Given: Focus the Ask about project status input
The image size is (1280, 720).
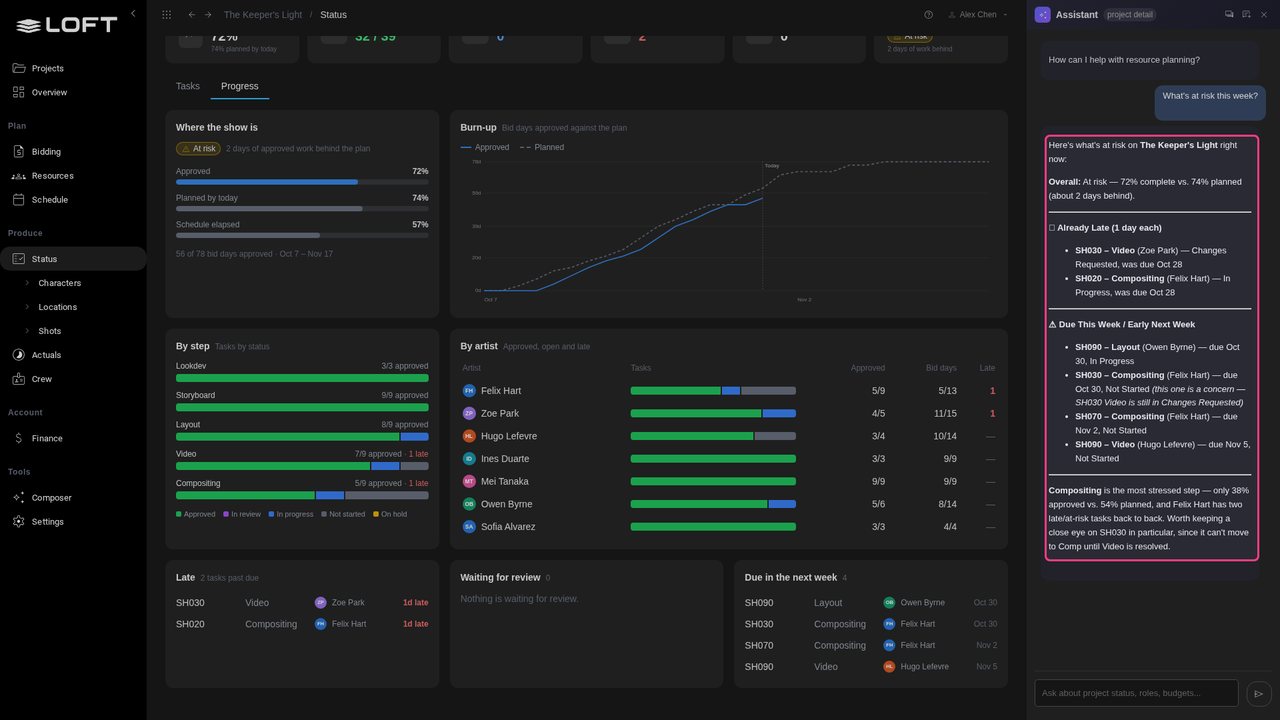Looking at the screenshot, I should coord(1137,693).
